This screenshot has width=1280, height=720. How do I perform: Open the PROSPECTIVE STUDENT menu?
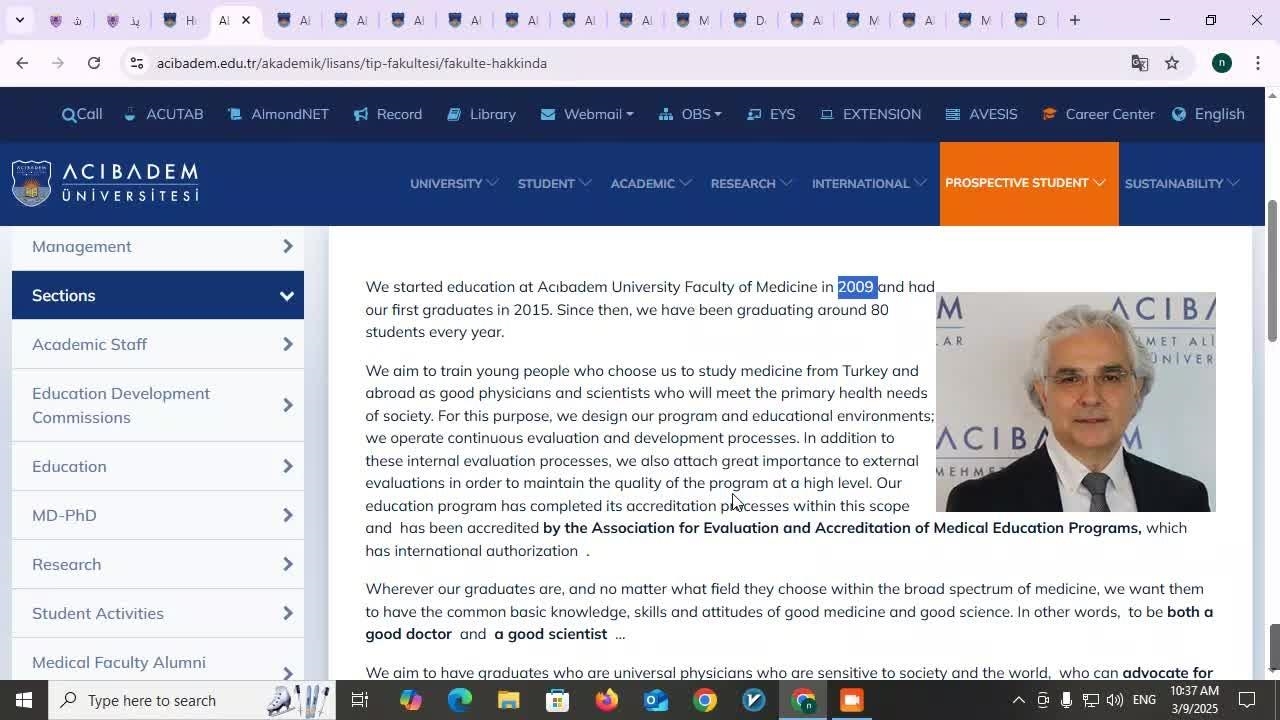1028,183
